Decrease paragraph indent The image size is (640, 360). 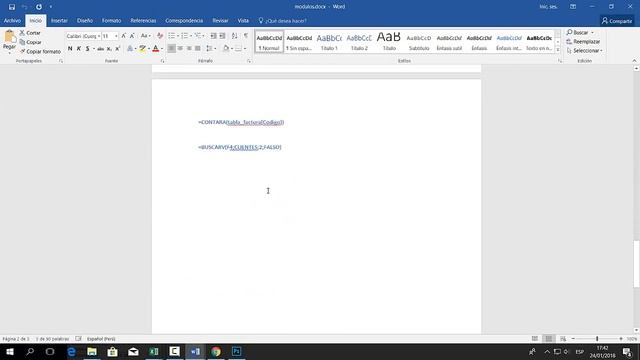pos(213,36)
